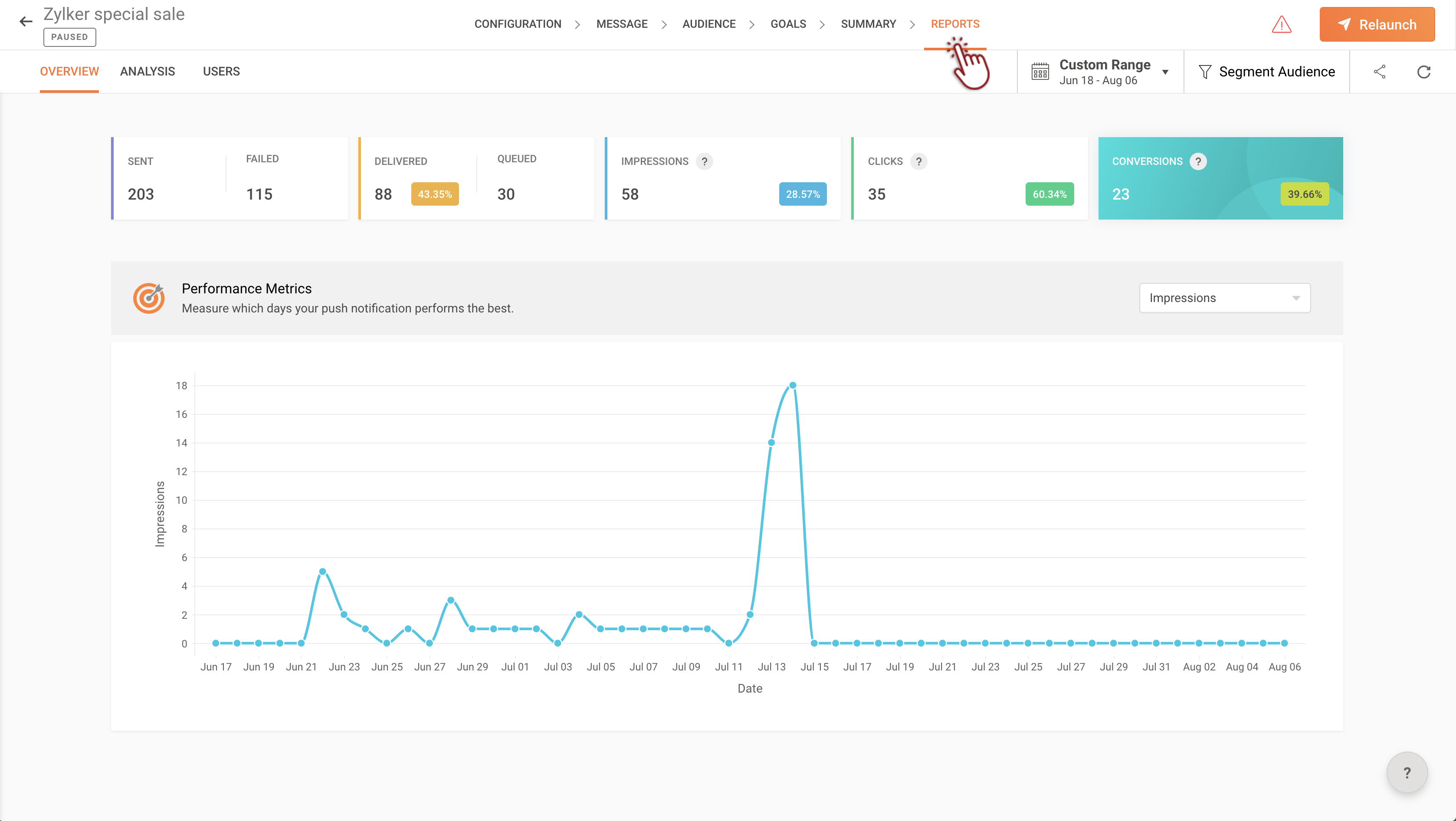Click the share icon

click(1380, 72)
